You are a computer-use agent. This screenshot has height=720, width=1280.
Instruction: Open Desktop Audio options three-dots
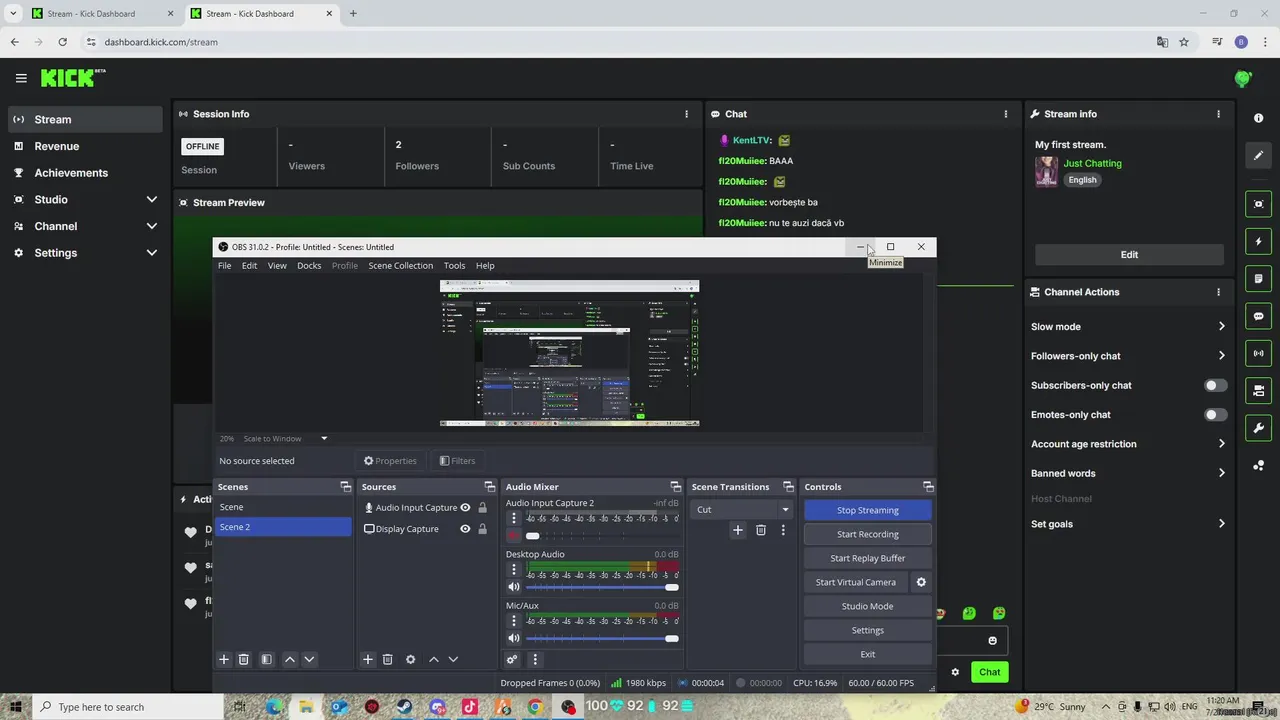pos(514,569)
